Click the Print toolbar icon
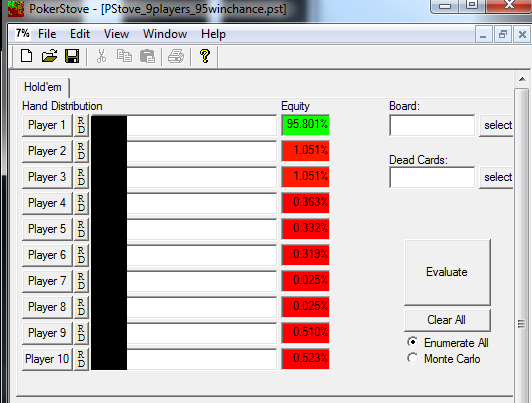The width and height of the screenshot is (532, 403). pyautogui.click(x=176, y=56)
